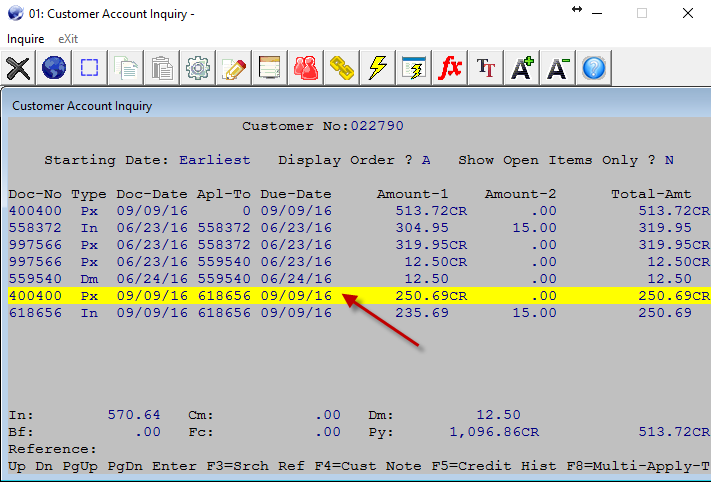Click customer number 022790

(x=377, y=126)
